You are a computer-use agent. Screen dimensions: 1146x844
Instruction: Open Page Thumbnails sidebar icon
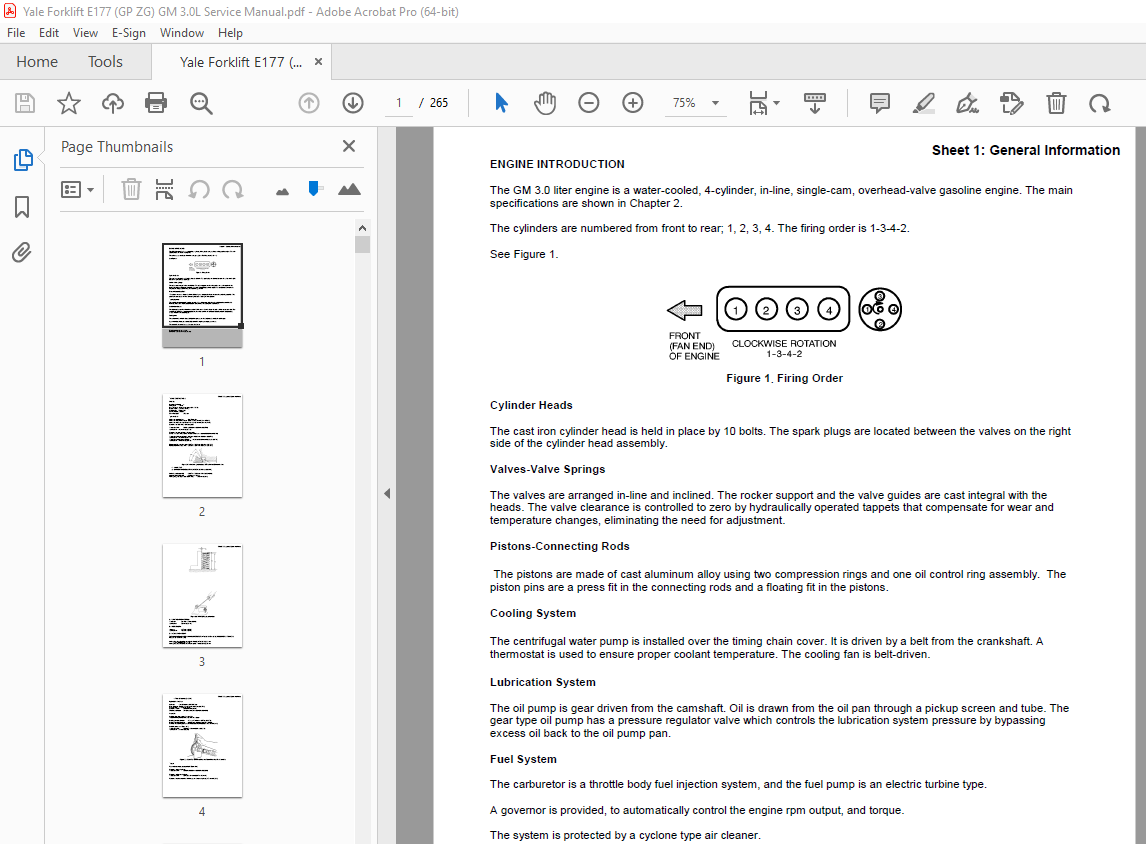pos(23,159)
